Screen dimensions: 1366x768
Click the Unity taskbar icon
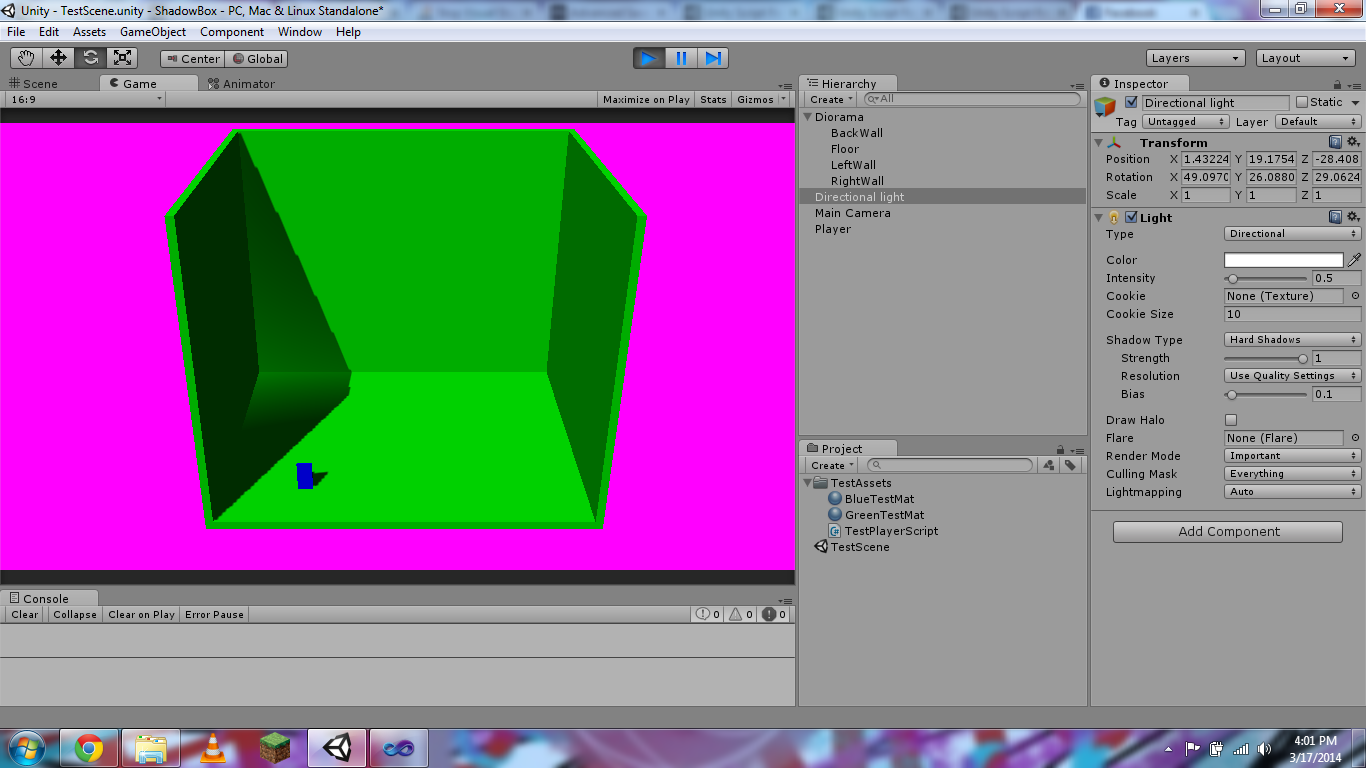point(337,748)
